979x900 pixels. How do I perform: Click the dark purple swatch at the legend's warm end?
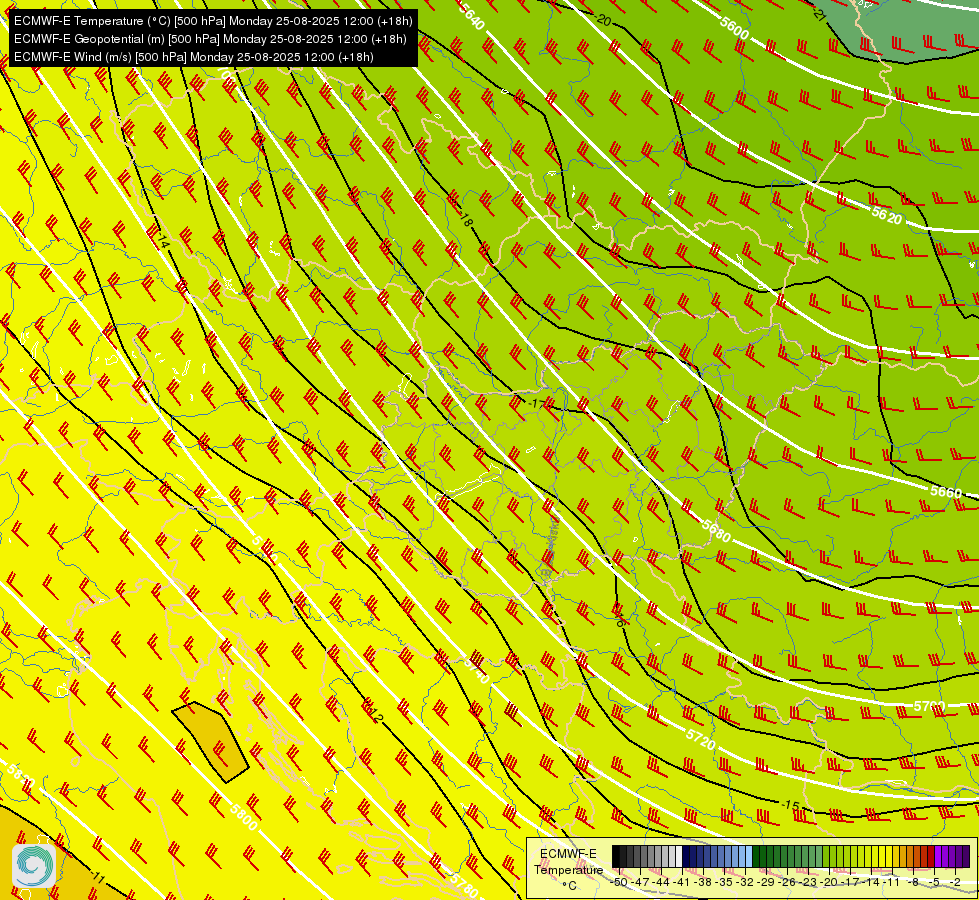(x=965, y=856)
